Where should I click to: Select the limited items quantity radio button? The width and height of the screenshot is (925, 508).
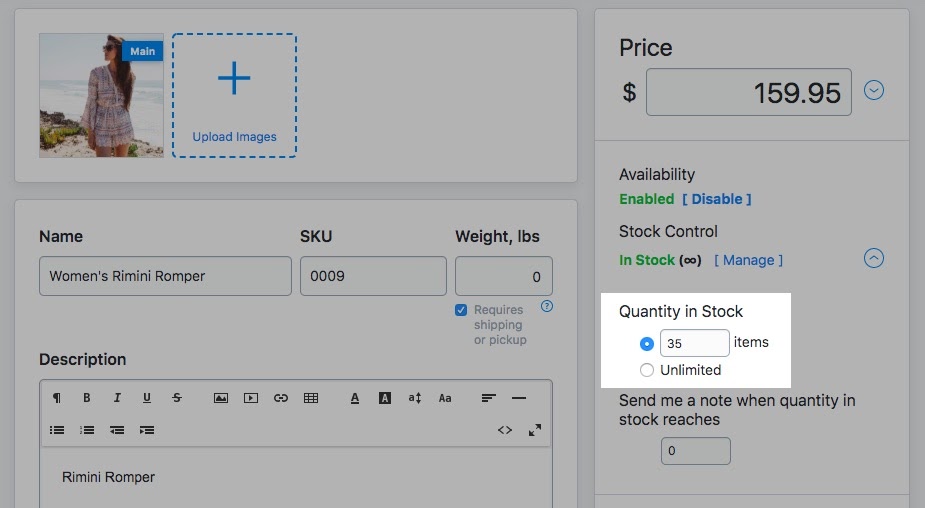(647, 343)
